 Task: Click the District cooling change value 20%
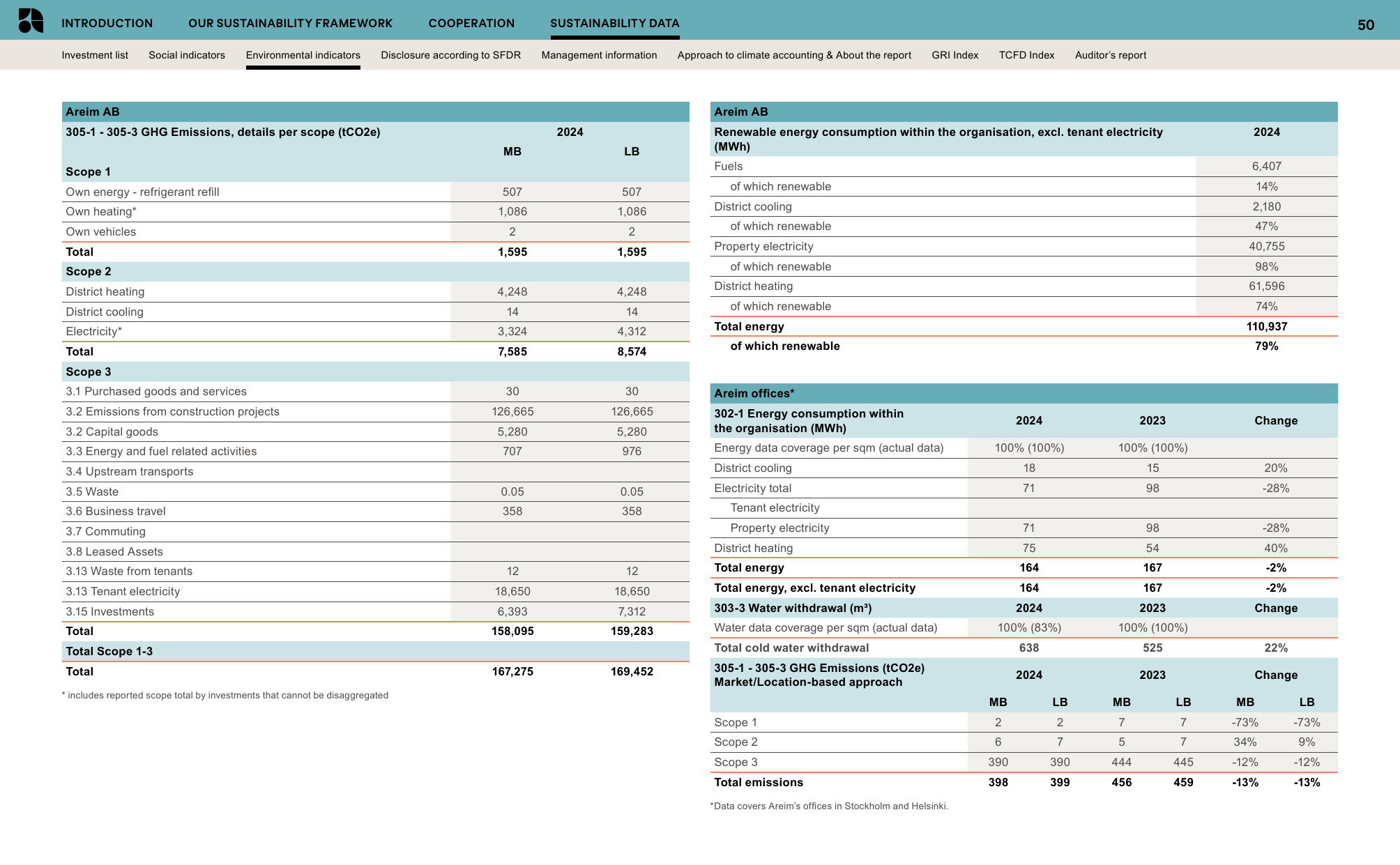pyautogui.click(x=1276, y=468)
